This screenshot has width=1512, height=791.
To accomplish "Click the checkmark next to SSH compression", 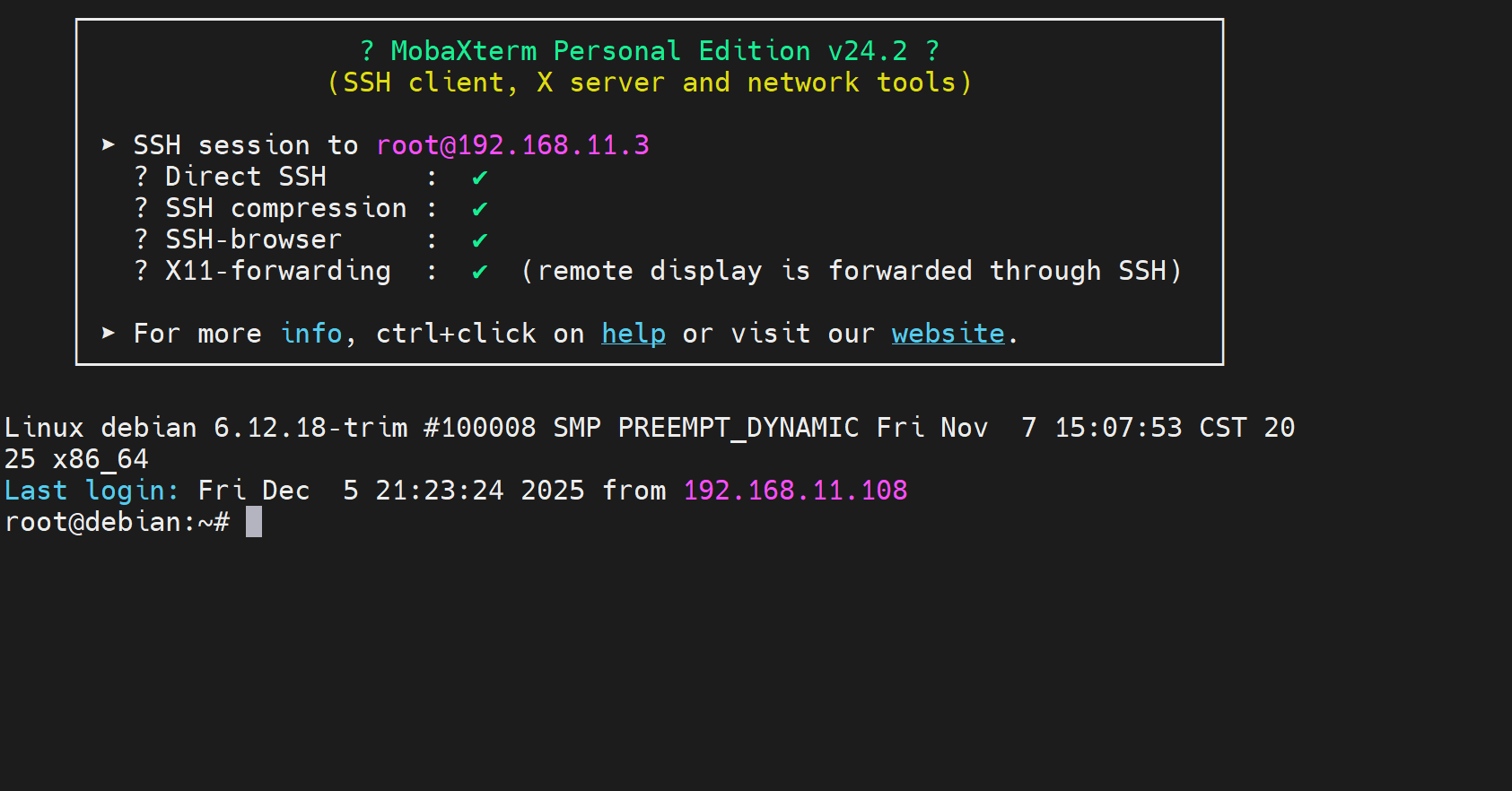I will 480,209.
